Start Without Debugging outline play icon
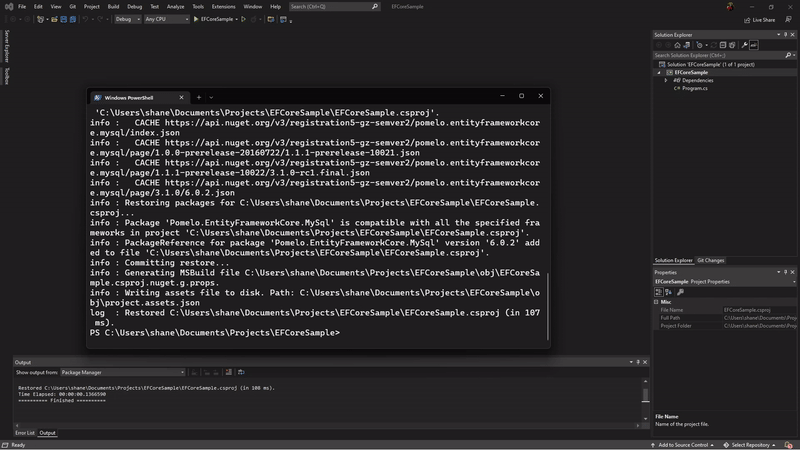 (243, 19)
